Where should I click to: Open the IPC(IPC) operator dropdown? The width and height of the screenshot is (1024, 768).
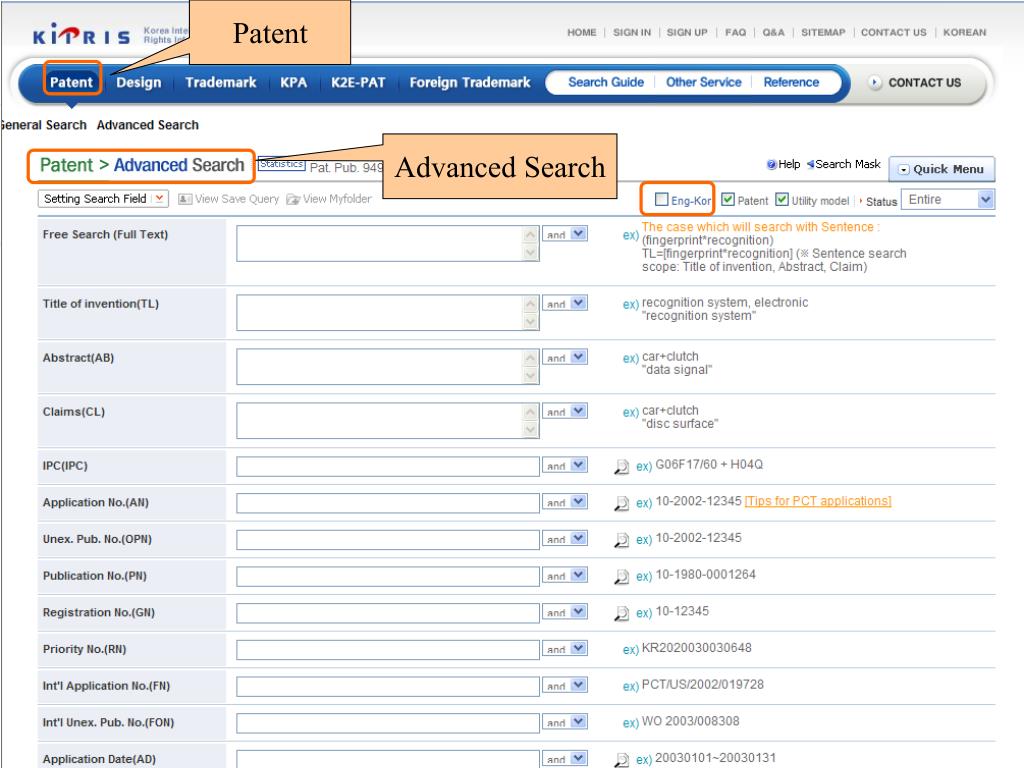(565, 465)
